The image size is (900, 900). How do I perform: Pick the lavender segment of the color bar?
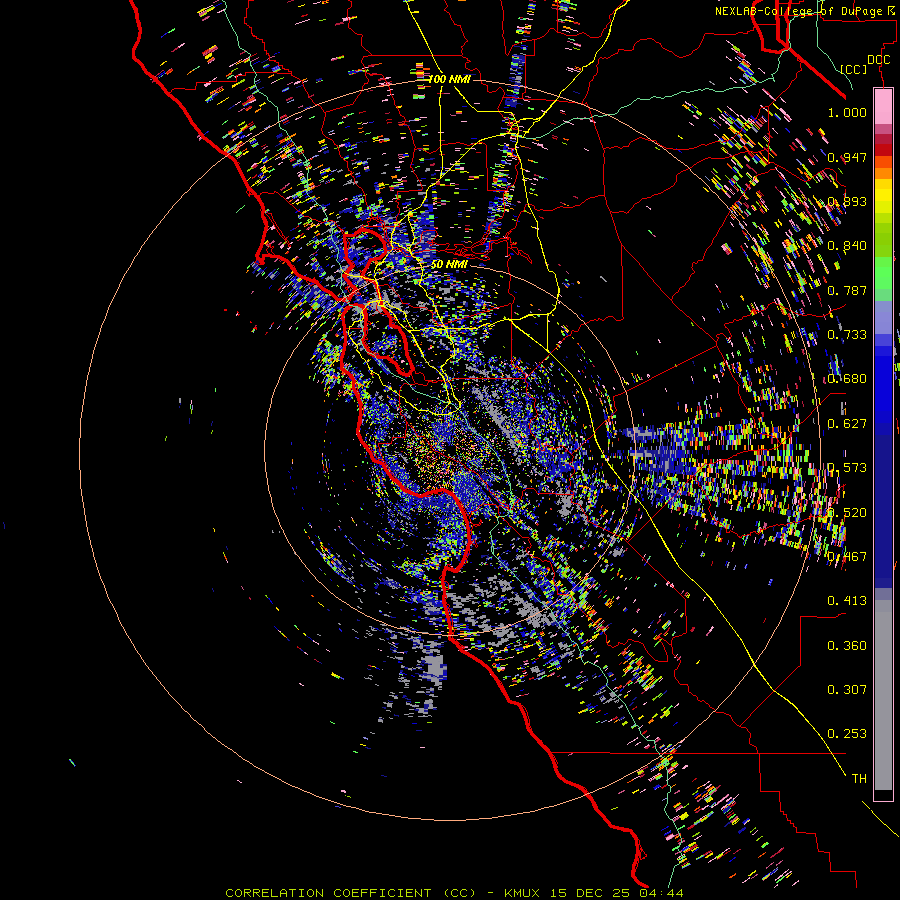pyautogui.click(x=883, y=317)
